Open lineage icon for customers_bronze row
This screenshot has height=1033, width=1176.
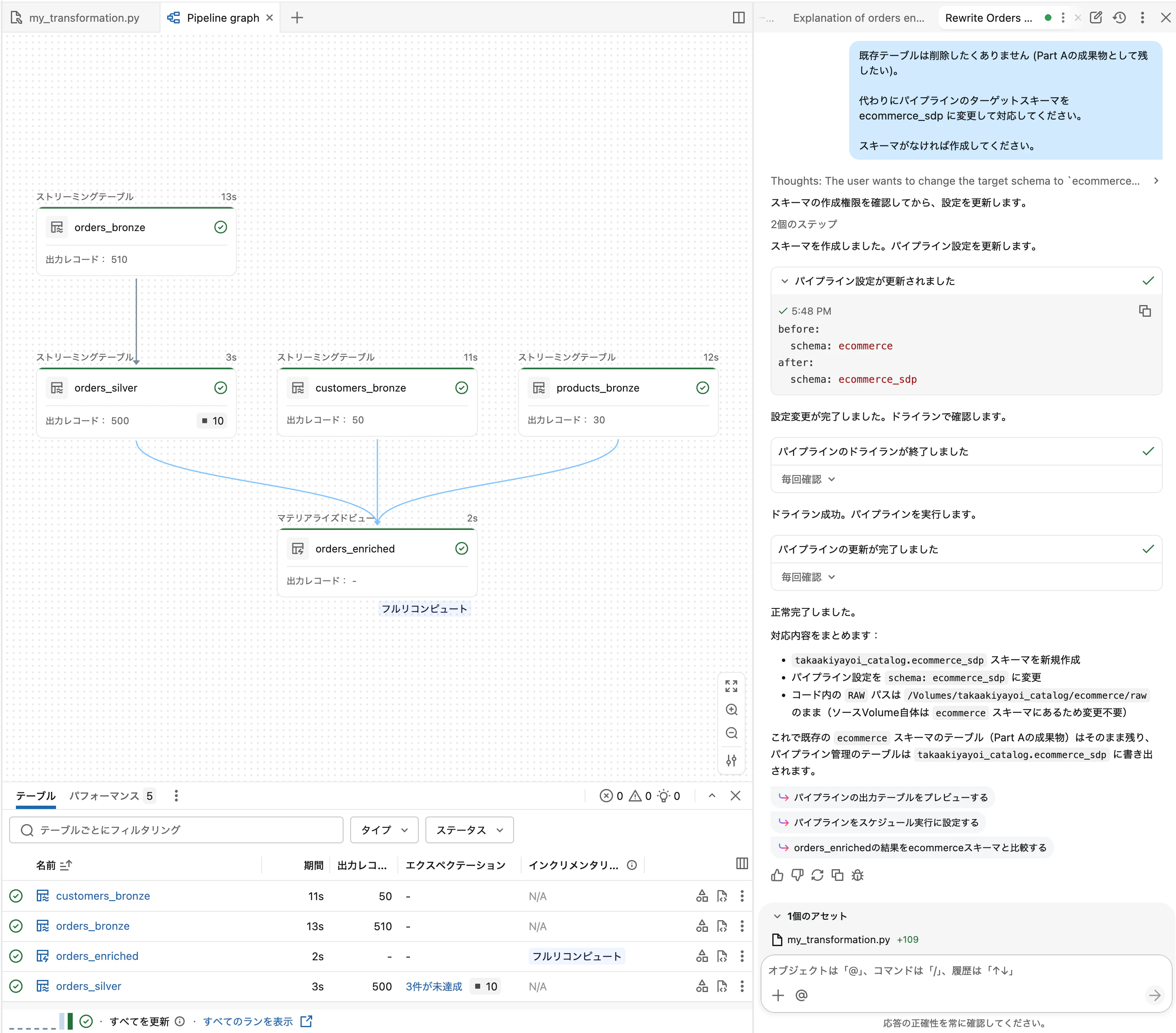702,896
